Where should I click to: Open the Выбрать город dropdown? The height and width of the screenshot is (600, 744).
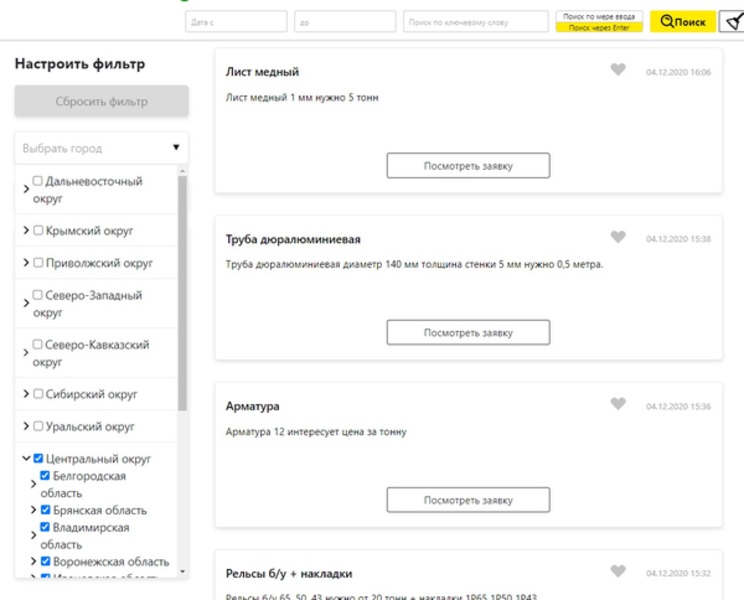pyautogui.click(x=102, y=148)
